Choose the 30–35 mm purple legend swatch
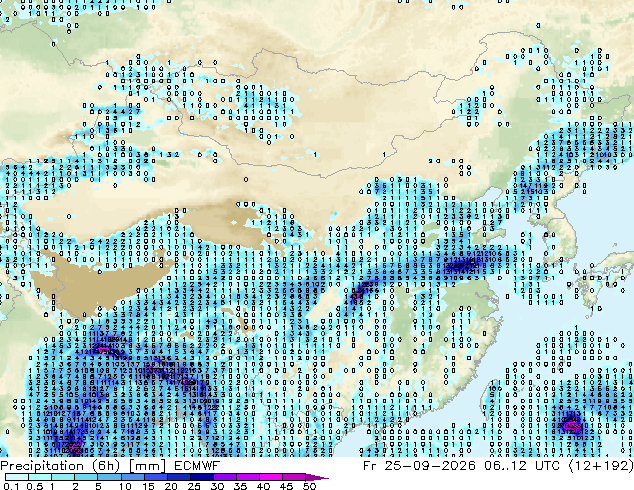This screenshot has width=634, height=490. coord(225,477)
